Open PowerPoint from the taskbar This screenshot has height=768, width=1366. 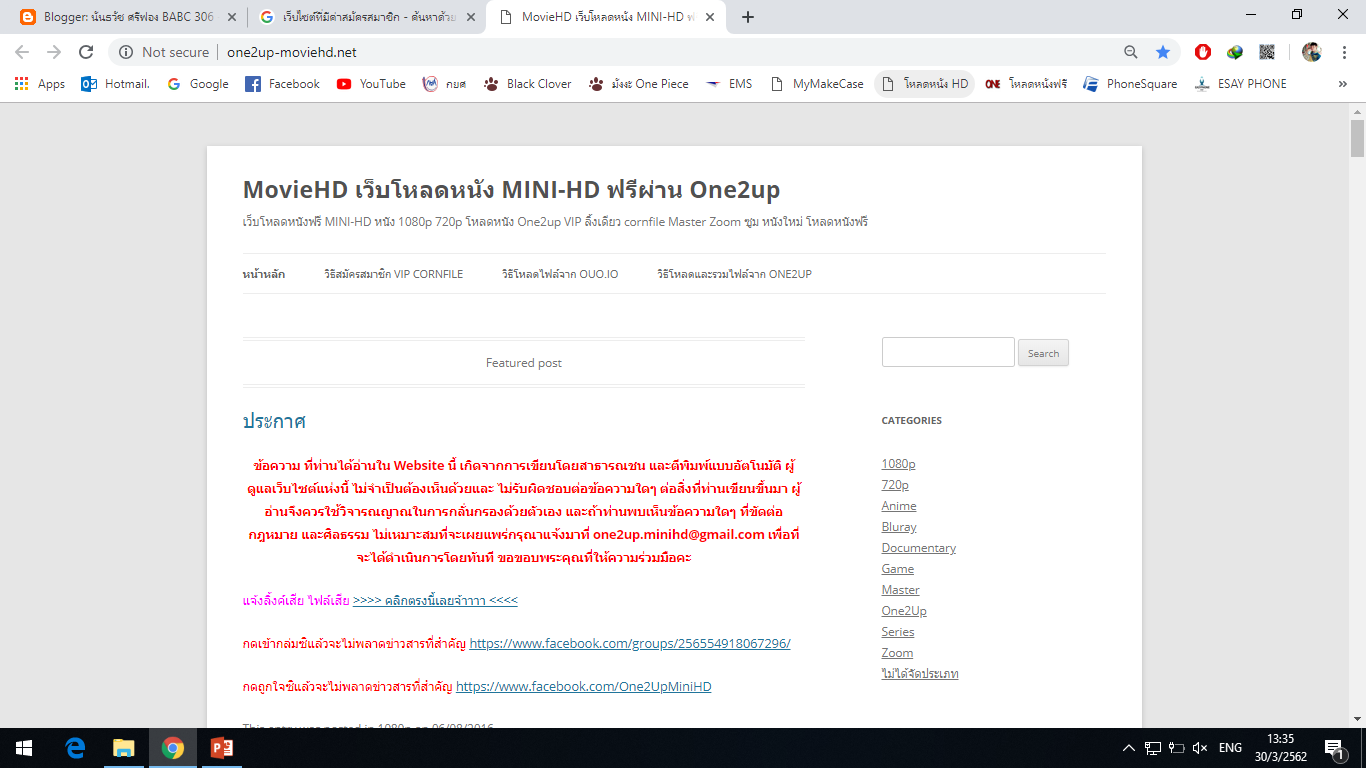(221, 747)
